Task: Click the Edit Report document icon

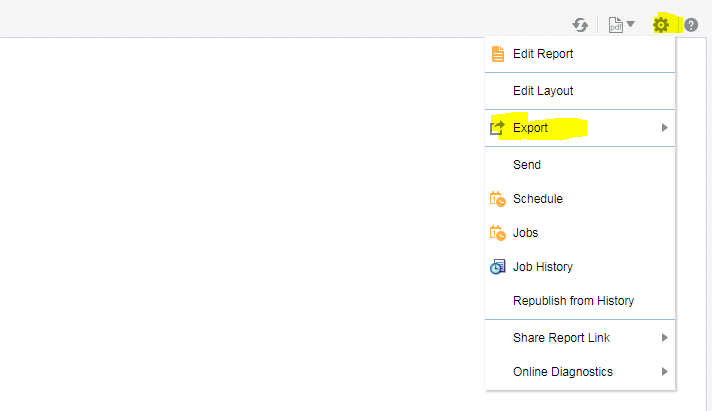Action: pyautogui.click(x=498, y=54)
